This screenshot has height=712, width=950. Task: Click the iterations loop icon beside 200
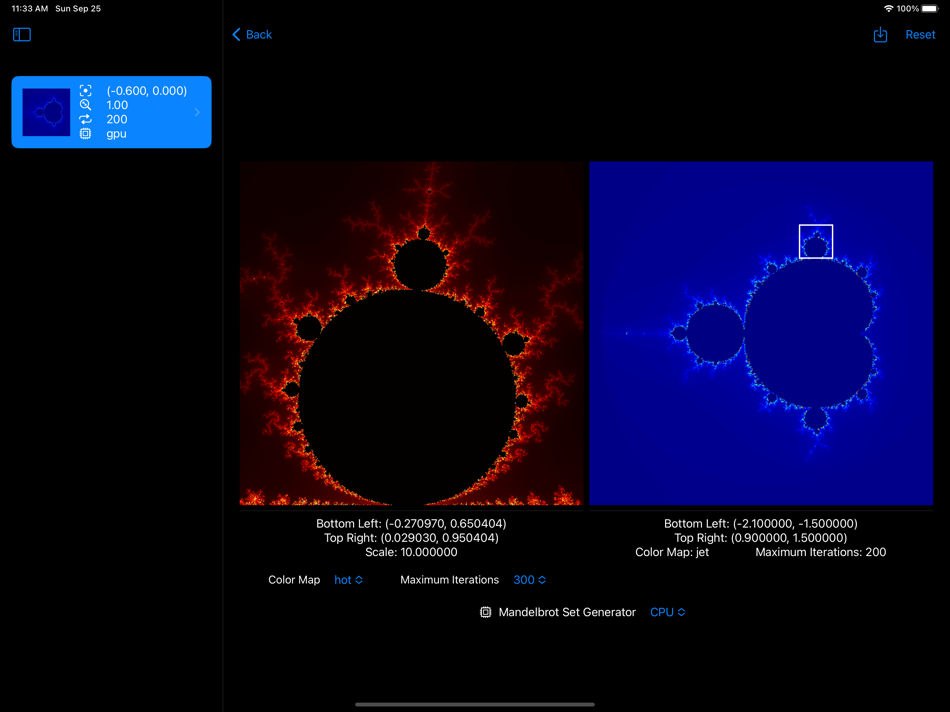click(x=85, y=119)
